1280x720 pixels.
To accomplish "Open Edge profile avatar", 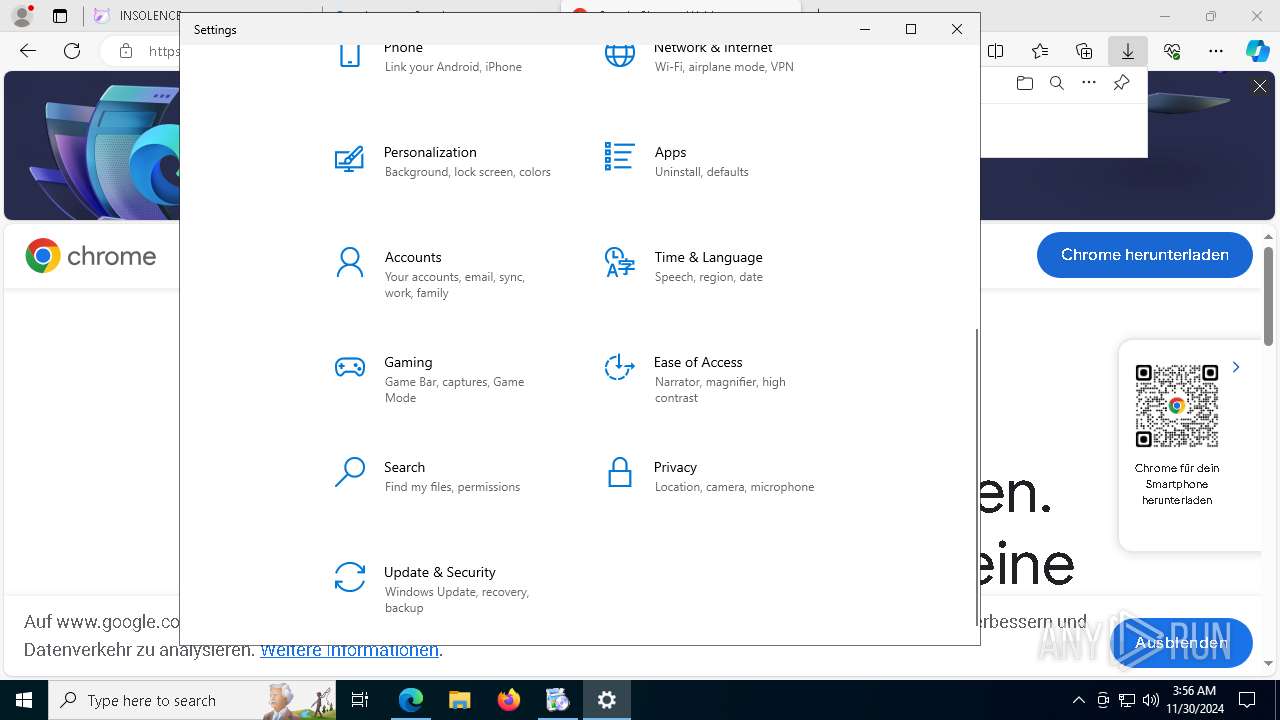I will click(x=22, y=16).
